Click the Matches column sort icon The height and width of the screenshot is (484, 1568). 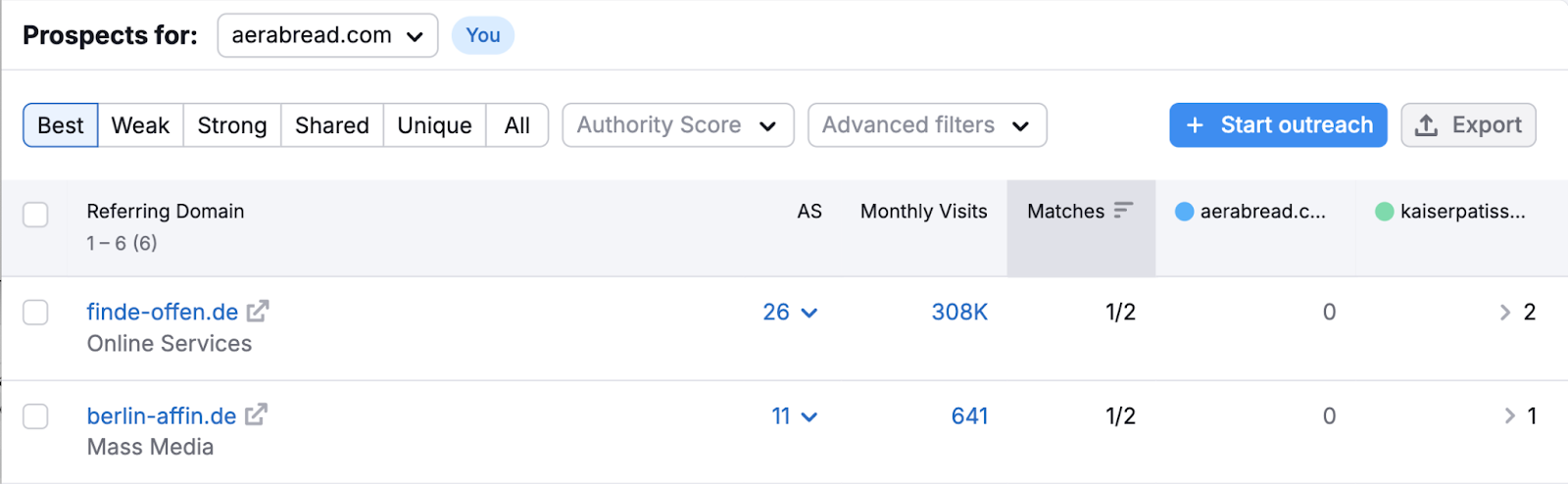click(1123, 211)
